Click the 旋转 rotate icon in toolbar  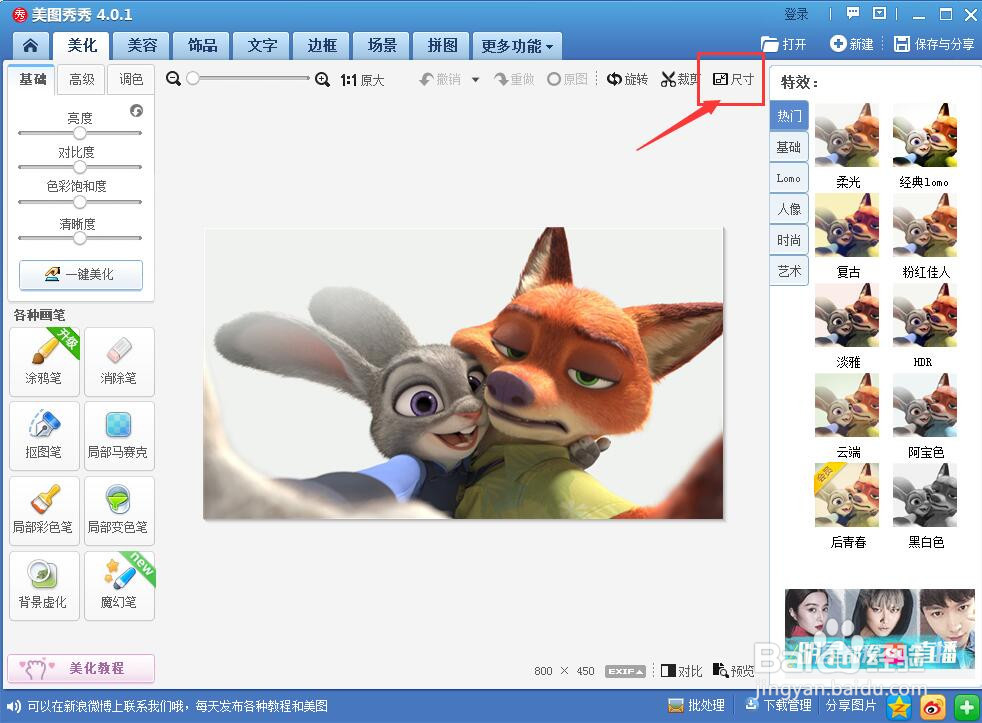627,79
